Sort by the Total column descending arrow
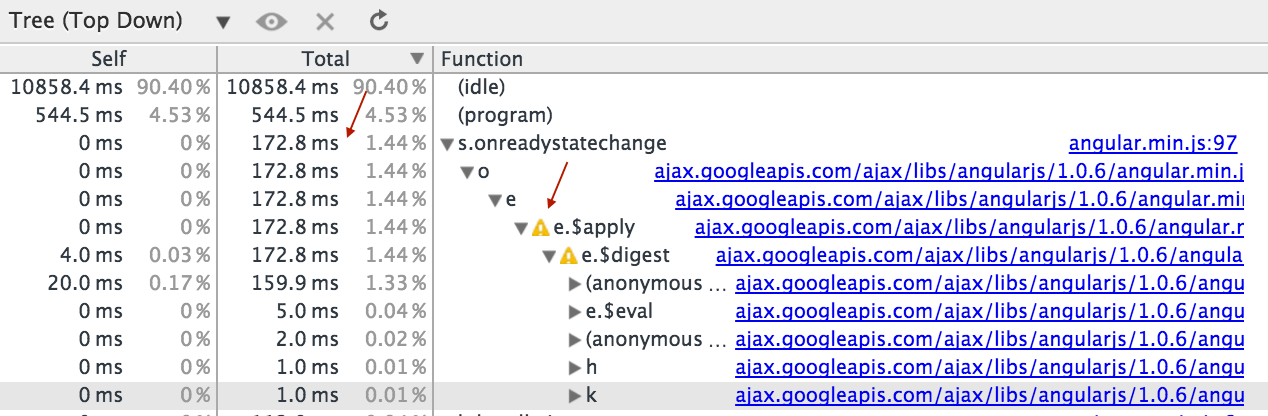Image resolution: width=1268 pixels, height=416 pixels. pyautogui.click(x=417, y=59)
